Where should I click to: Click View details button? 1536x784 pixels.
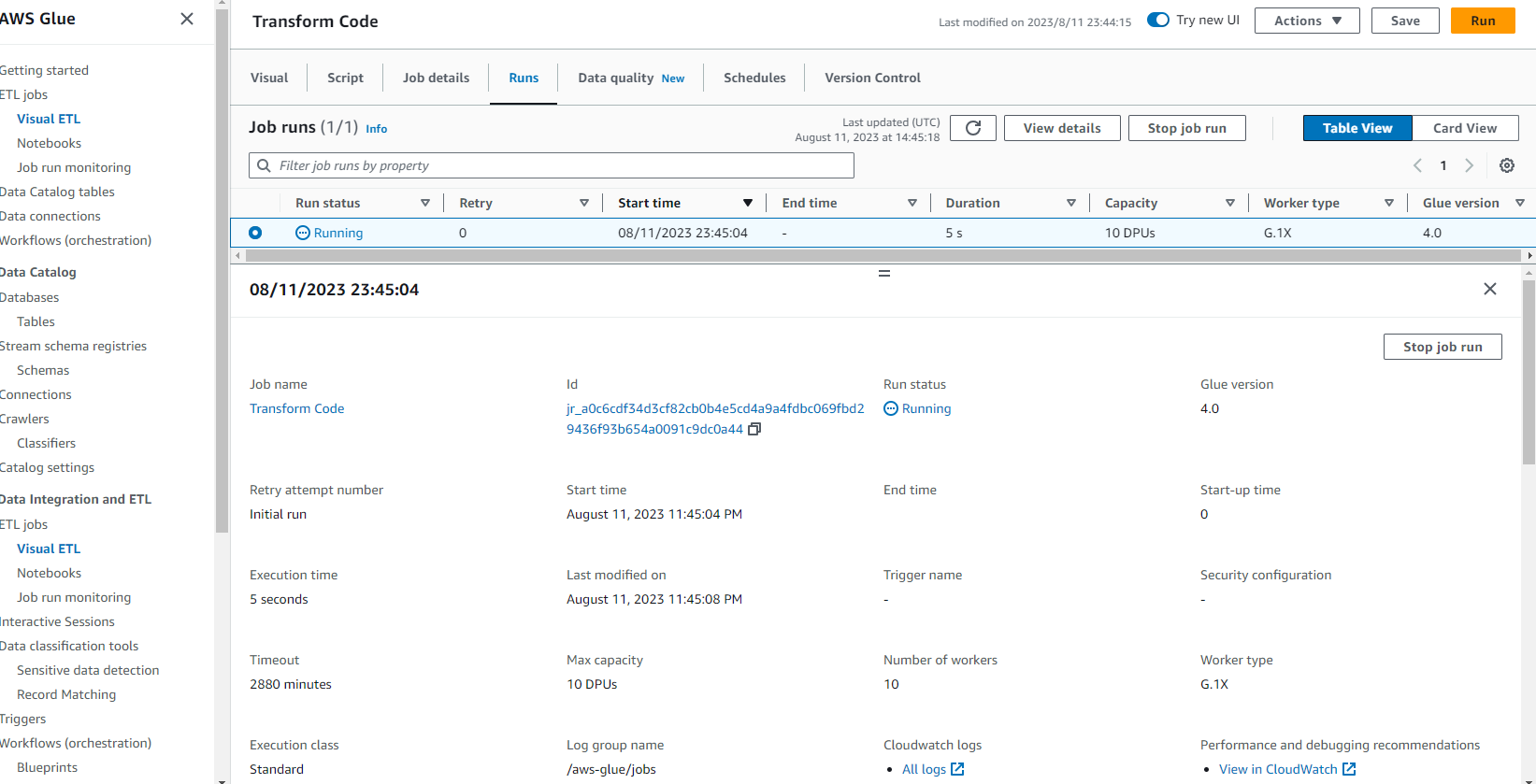[1062, 128]
